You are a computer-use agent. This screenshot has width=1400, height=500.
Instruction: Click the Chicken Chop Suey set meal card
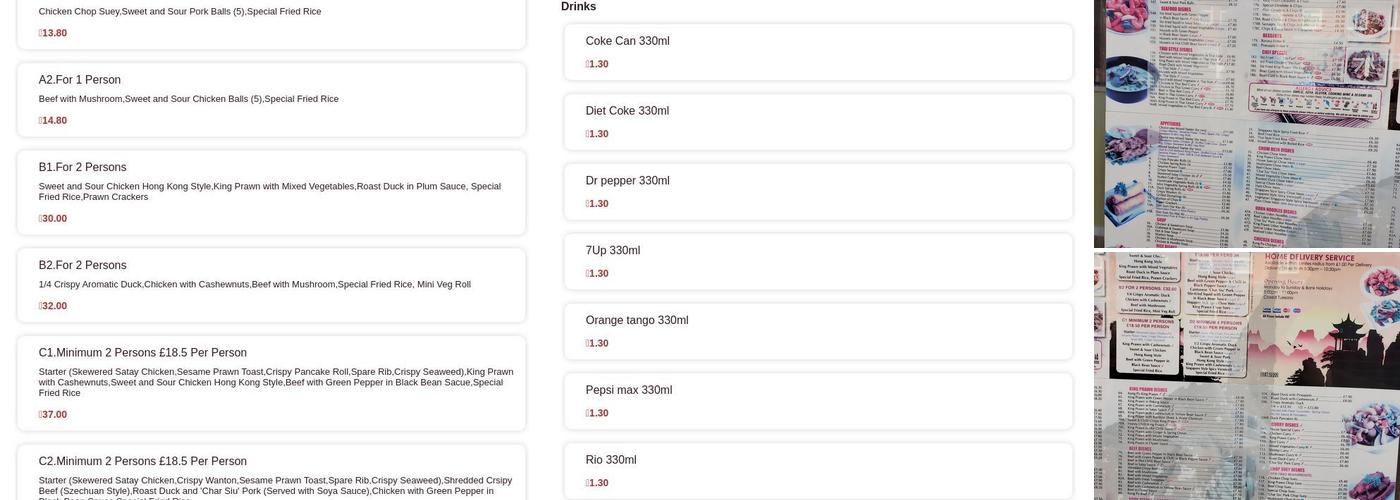271,22
